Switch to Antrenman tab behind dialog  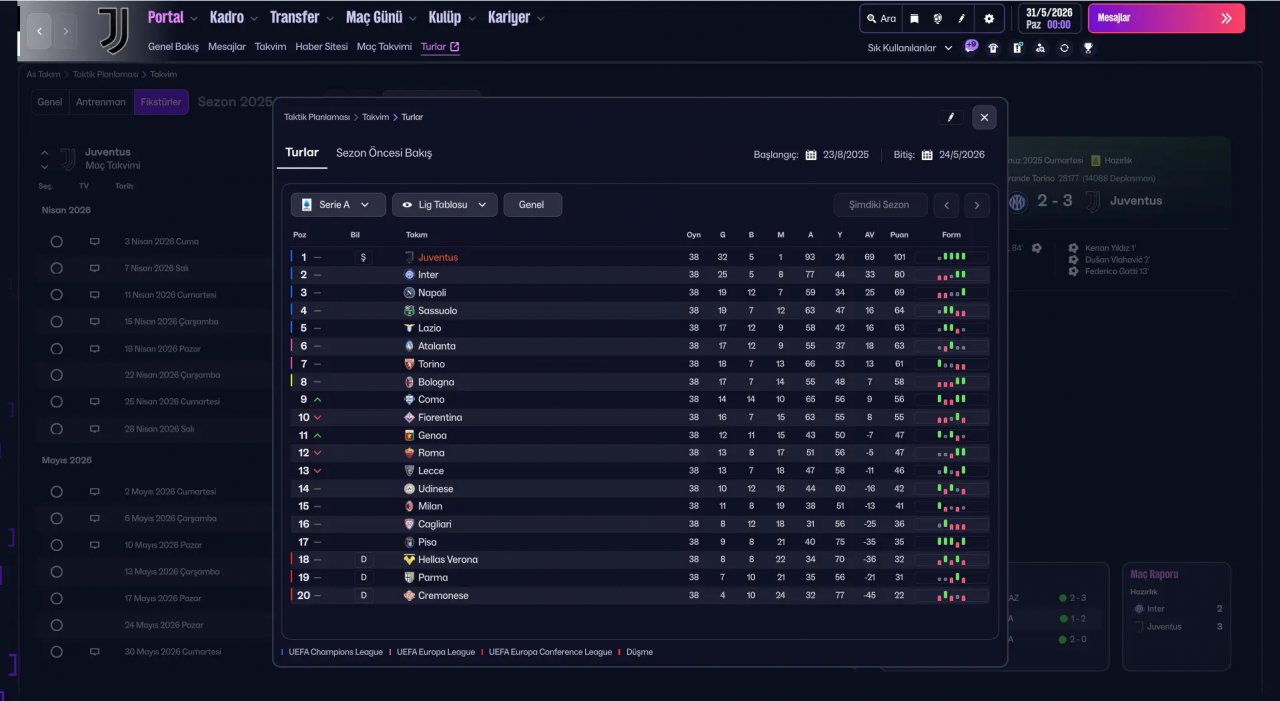(101, 102)
